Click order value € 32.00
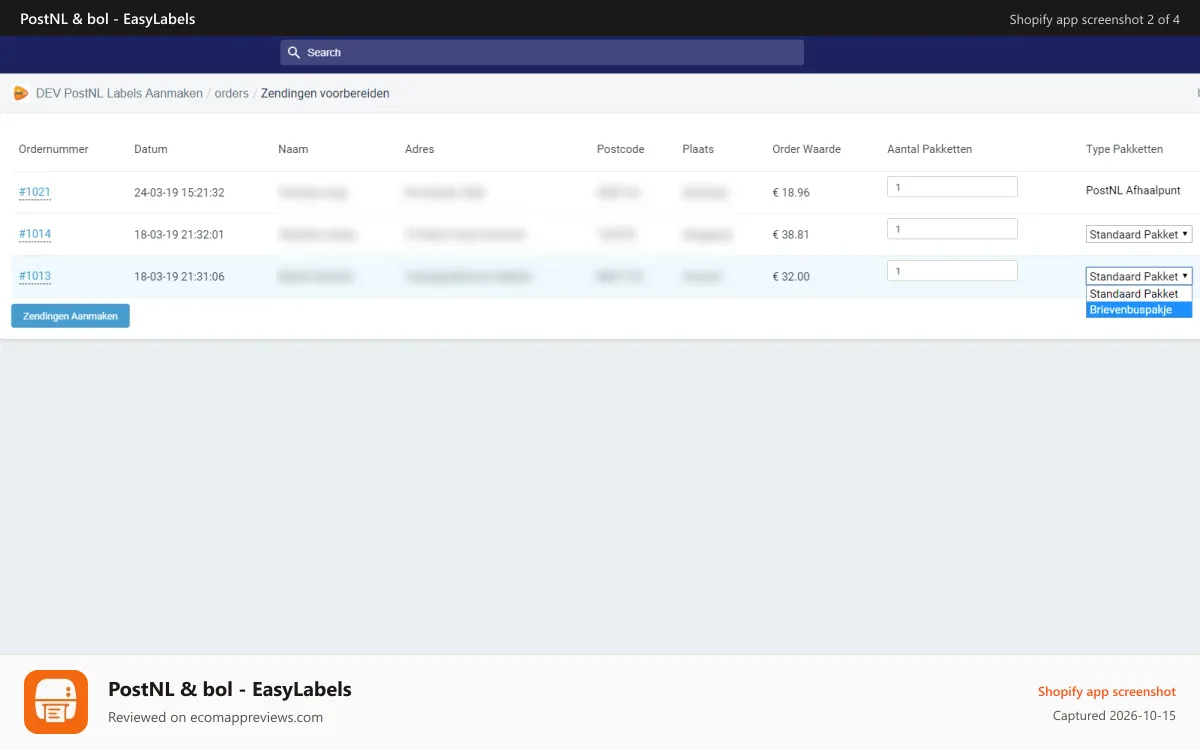The width and height of the screenshot is (1200, 750). tap(791, 277)
